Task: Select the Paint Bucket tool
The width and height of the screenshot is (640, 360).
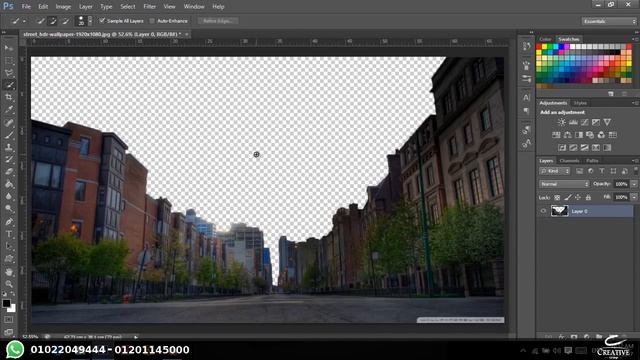Action: 9,184
